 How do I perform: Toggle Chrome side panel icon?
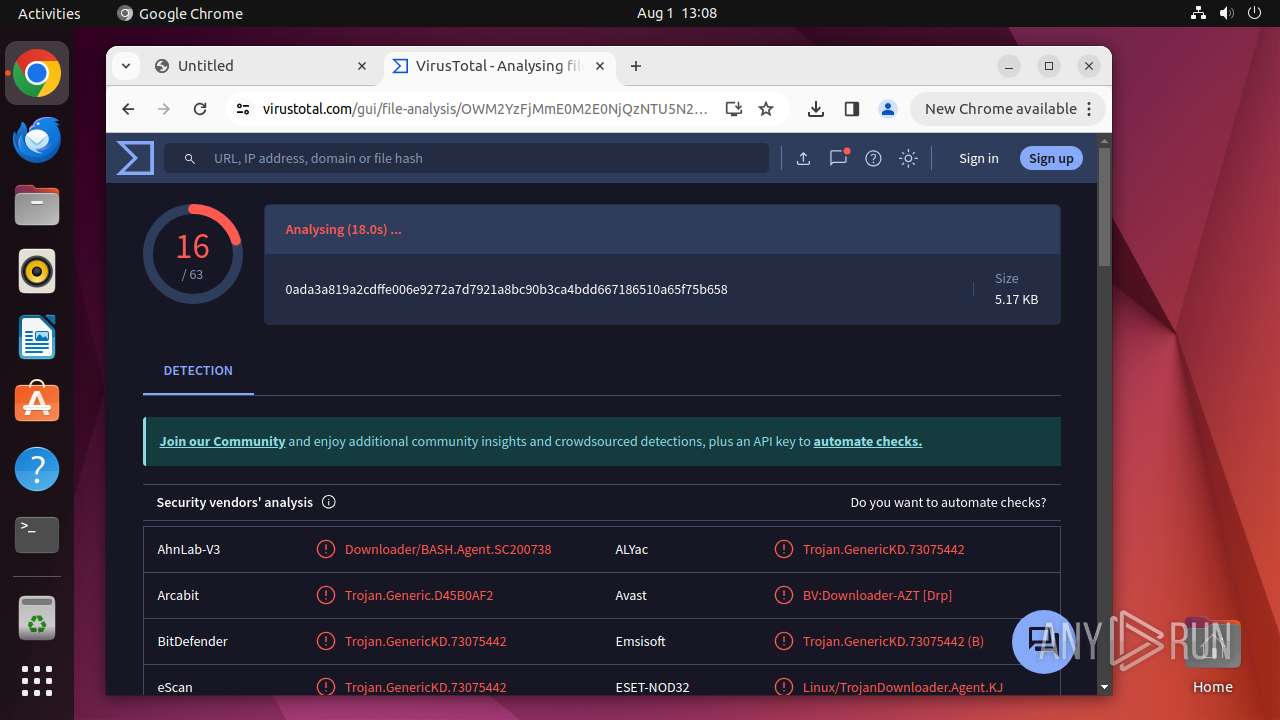point(852,109)
